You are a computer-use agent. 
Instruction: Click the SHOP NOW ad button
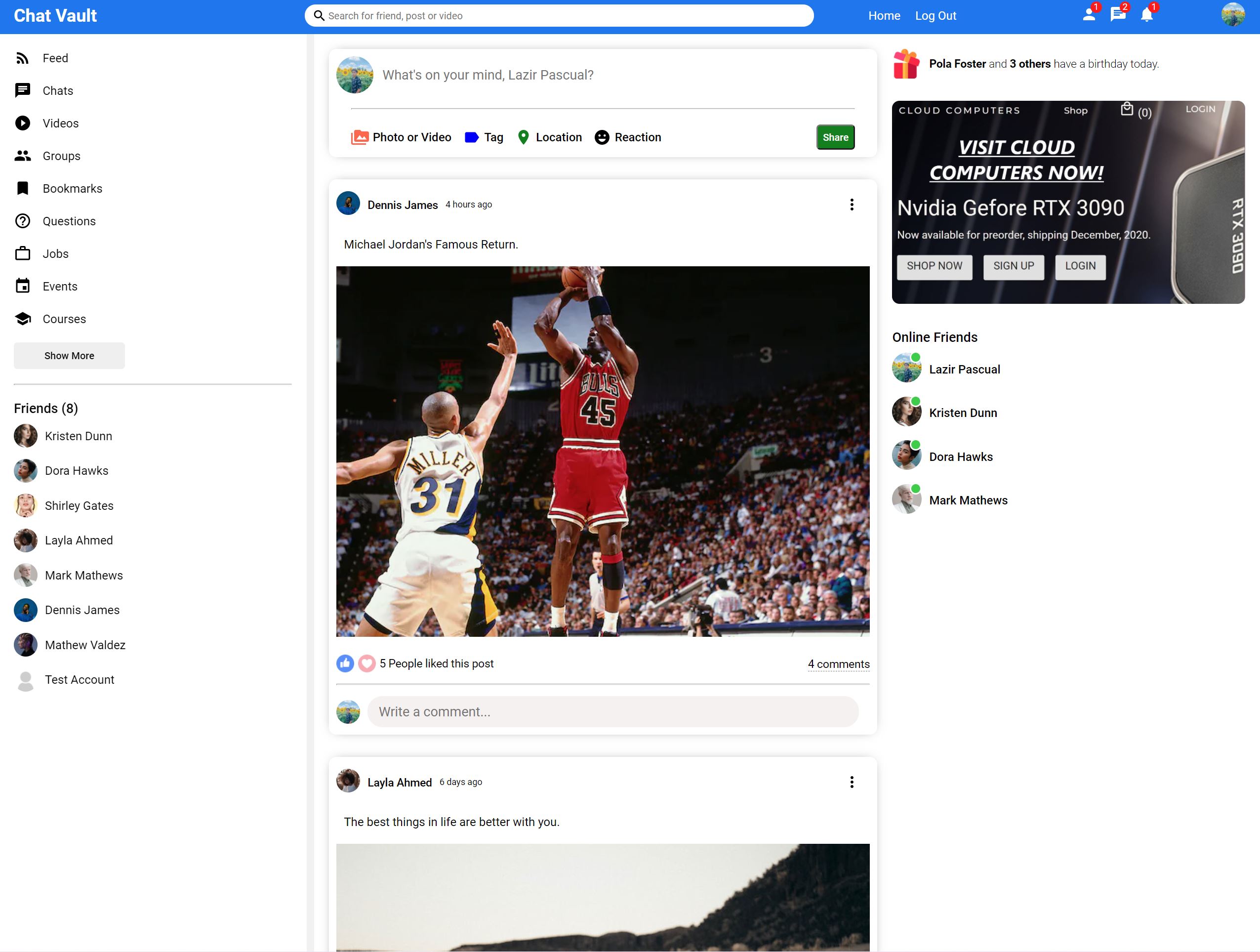(934, 266)
